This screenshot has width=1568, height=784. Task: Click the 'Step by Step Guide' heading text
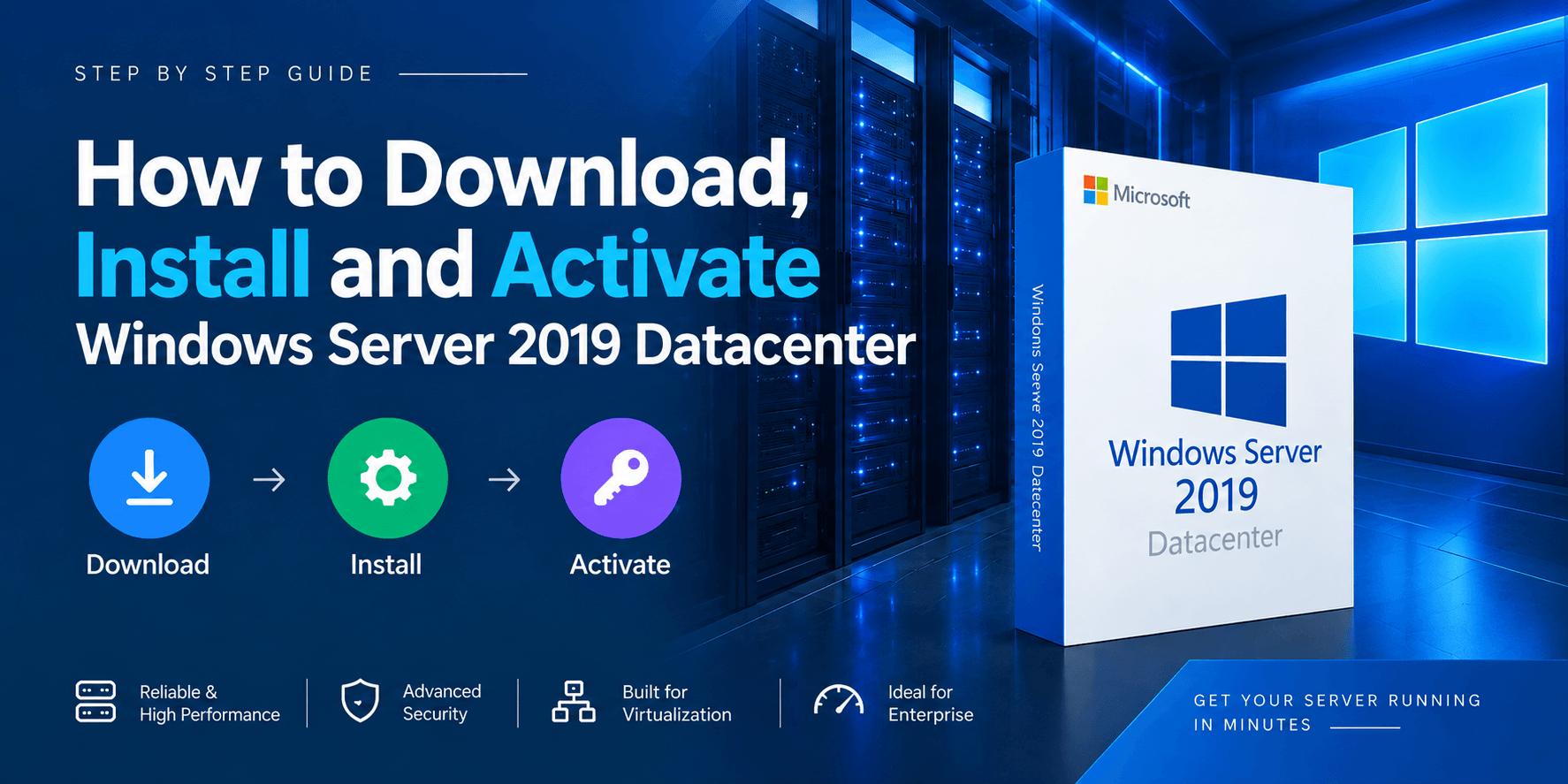click(x=224, y=73)
